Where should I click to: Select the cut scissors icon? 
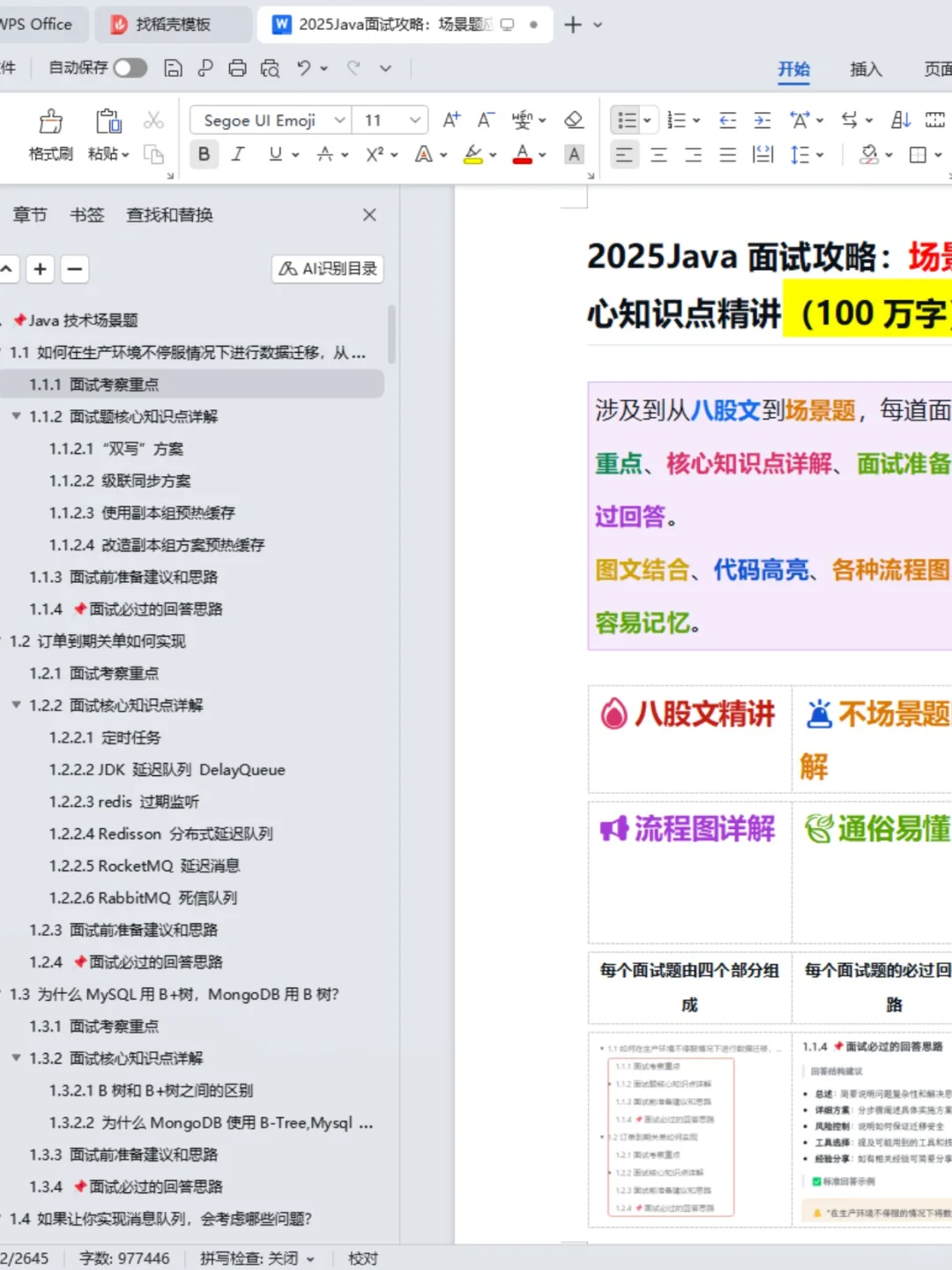[154, 120]
